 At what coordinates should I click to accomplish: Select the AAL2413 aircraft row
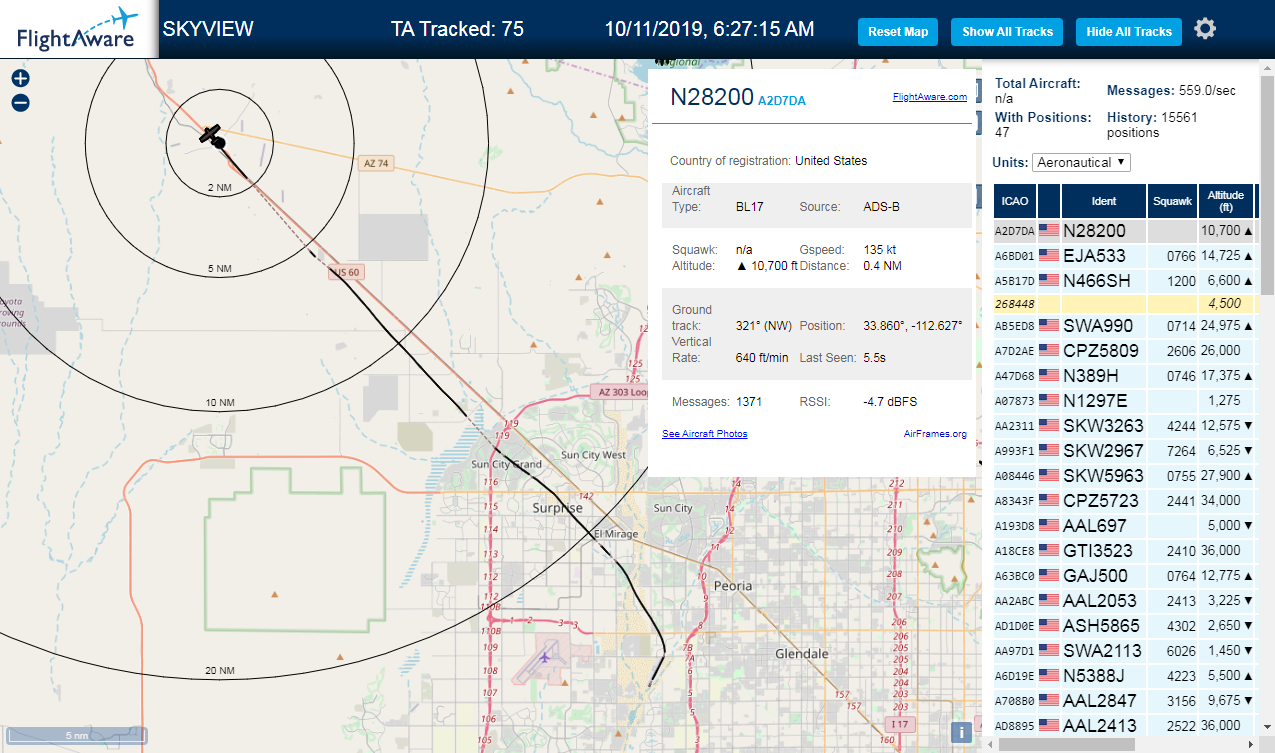[1124, 726]
